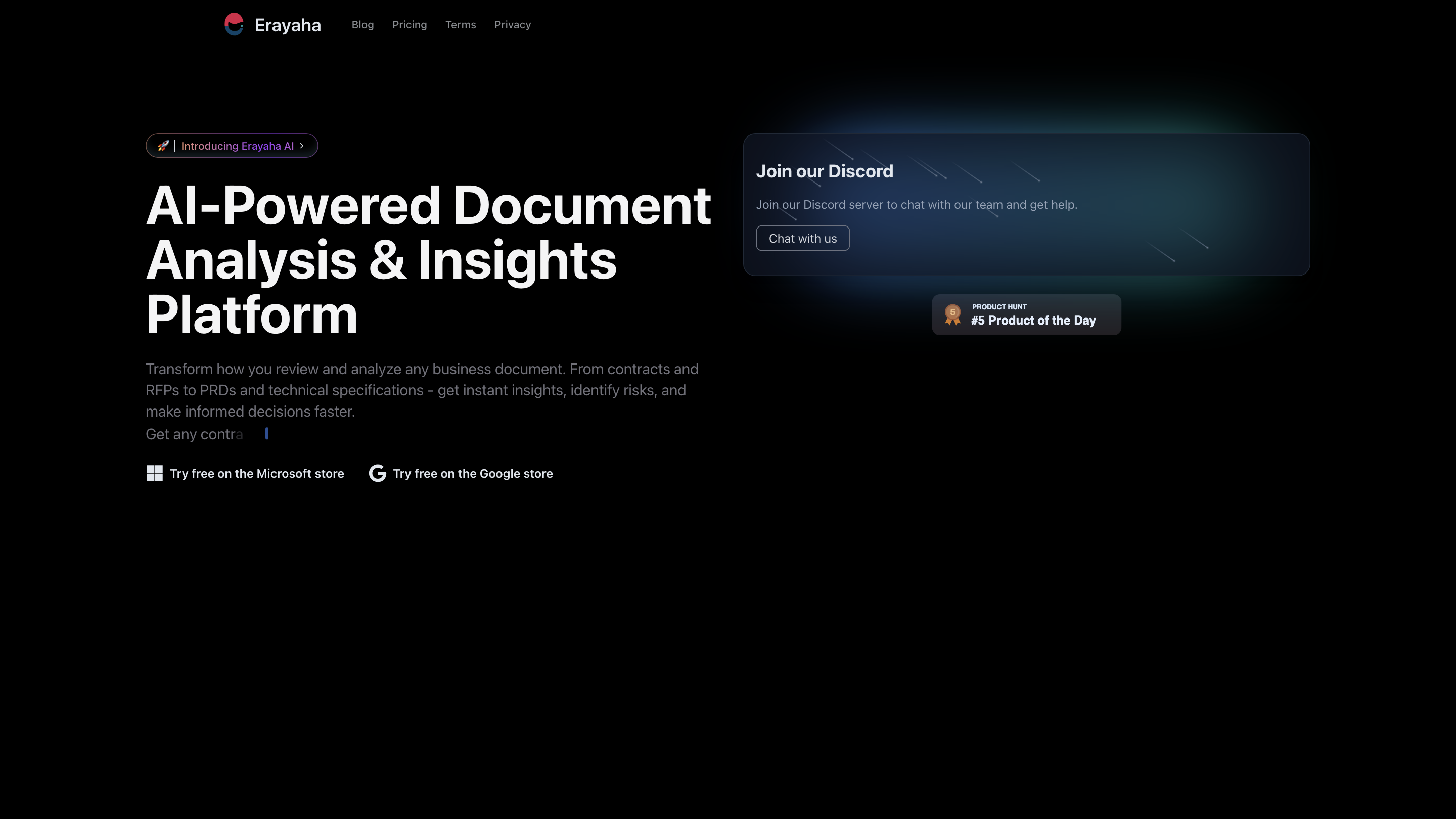The image size is (1456, 819).
Task: Click the AI-Powered Document Analysis headline
Action: (427, 260)
